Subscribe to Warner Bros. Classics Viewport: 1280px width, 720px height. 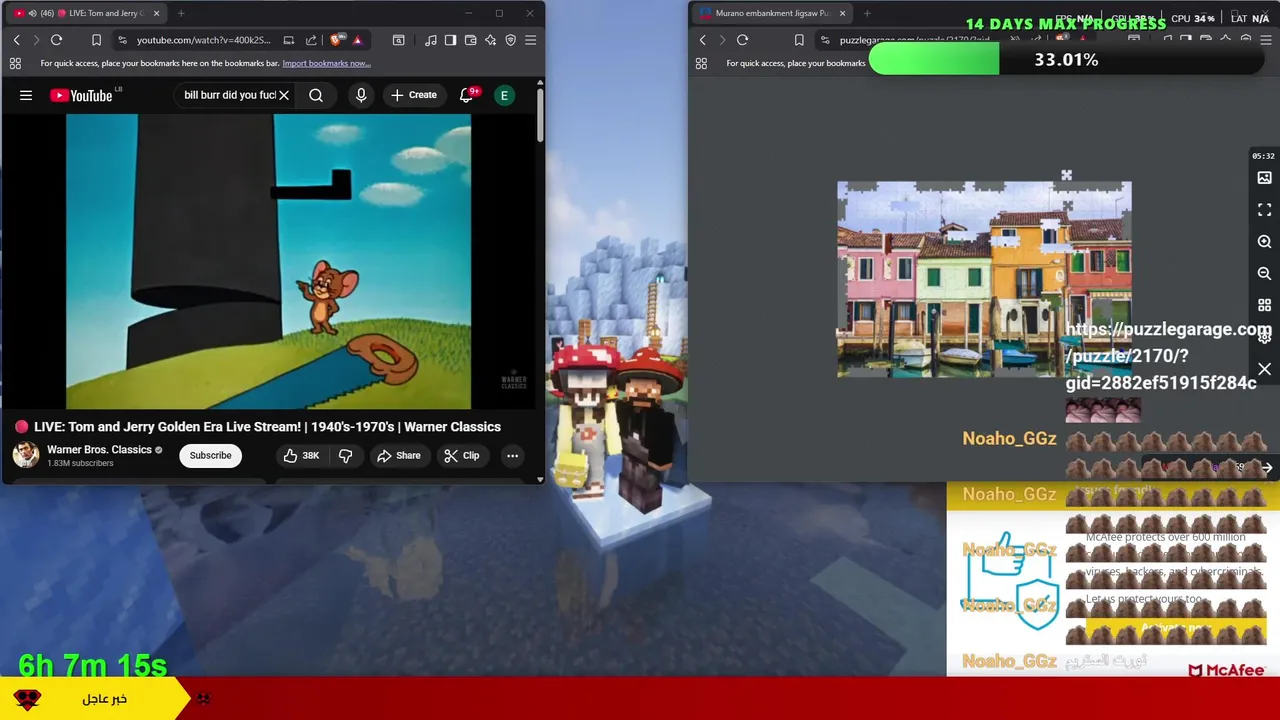tap(210, 455)
